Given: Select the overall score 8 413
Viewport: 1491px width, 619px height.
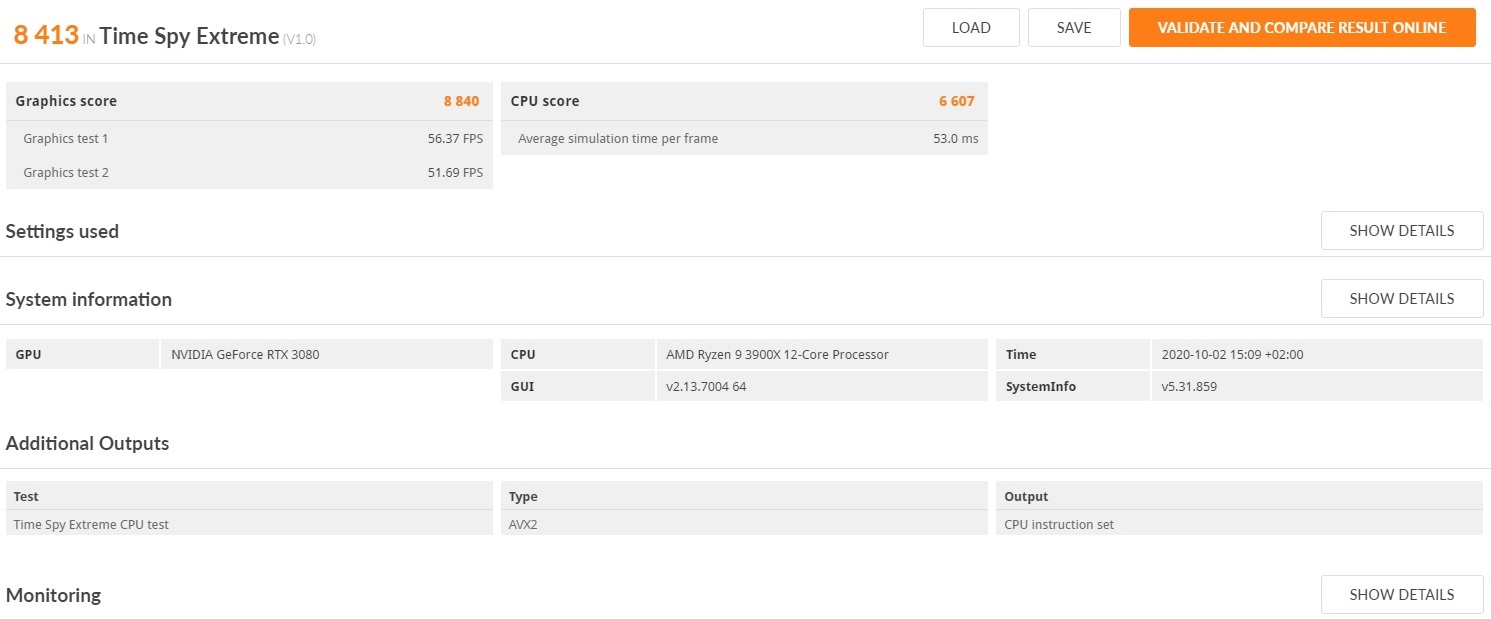Looking at the screenshot, I should 46,36.
